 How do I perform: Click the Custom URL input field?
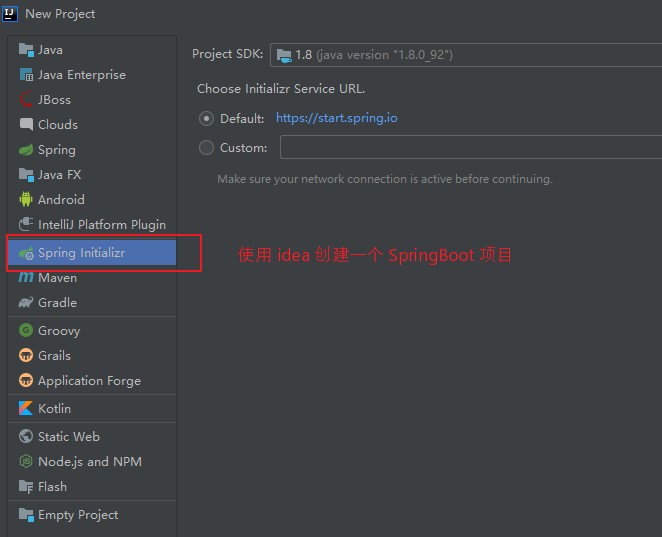pyautogui.click(x=470, y=148)
